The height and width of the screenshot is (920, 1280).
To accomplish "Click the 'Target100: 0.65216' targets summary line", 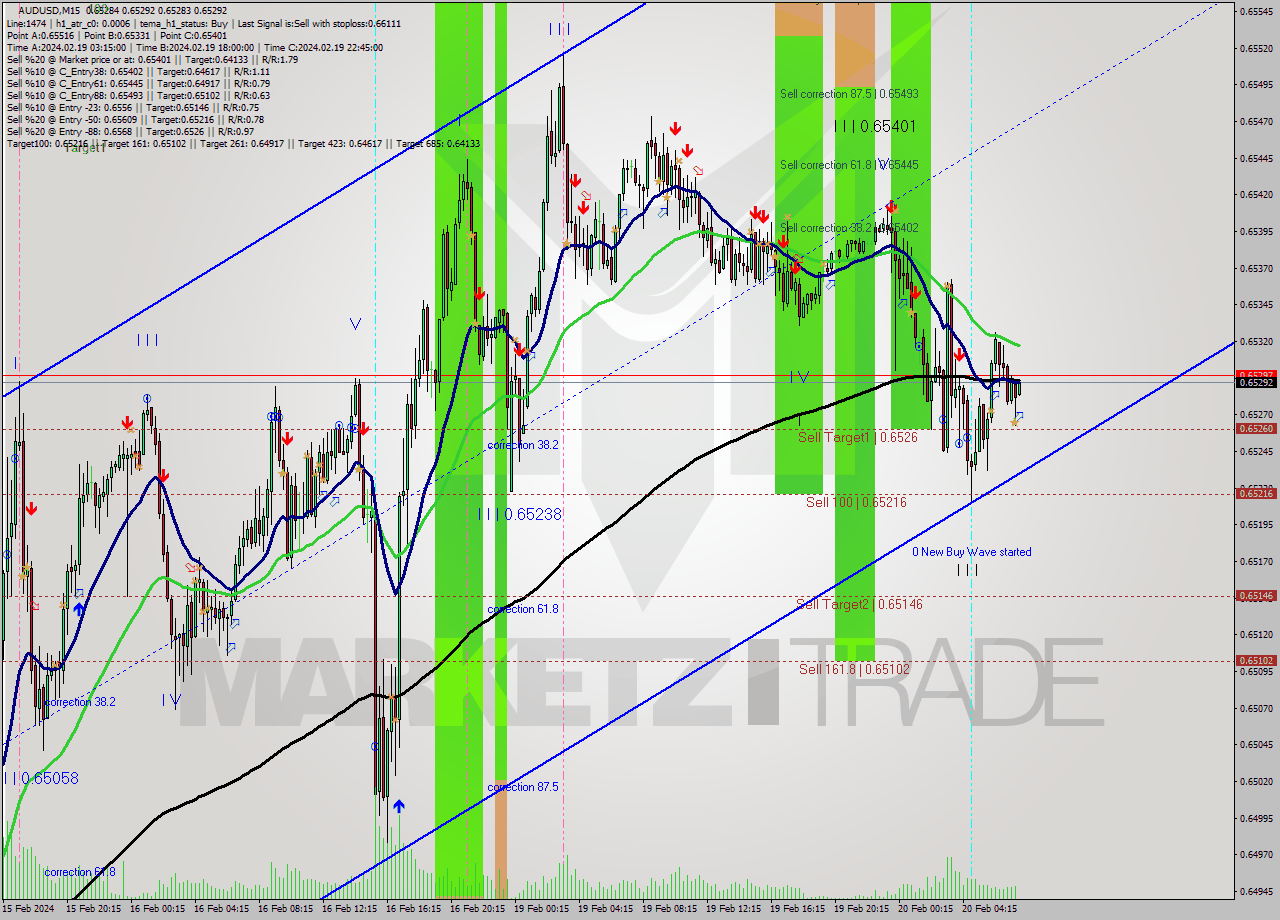I will click(243, 143).
